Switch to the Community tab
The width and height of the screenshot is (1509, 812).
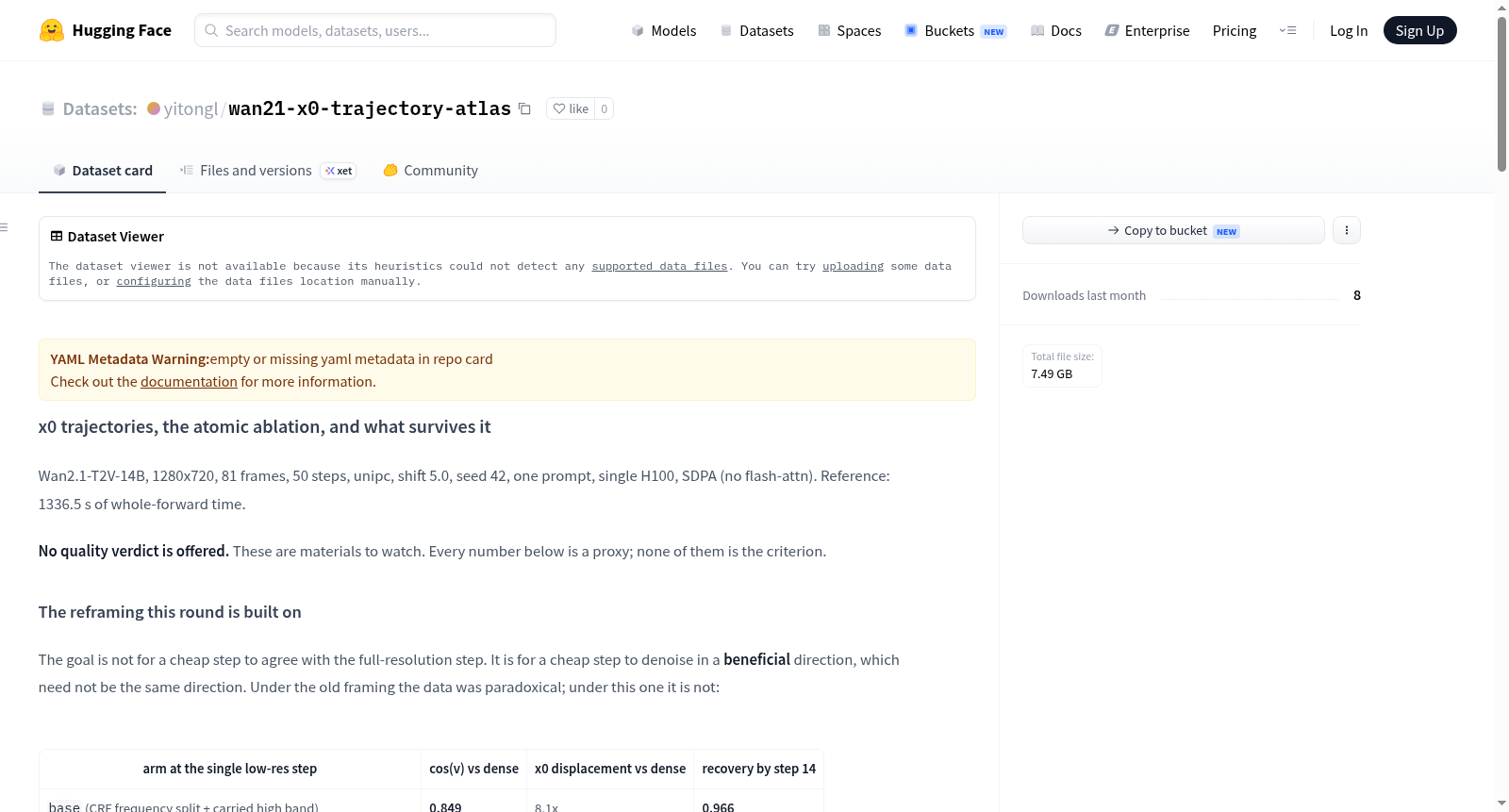click(x=430, y=171)
